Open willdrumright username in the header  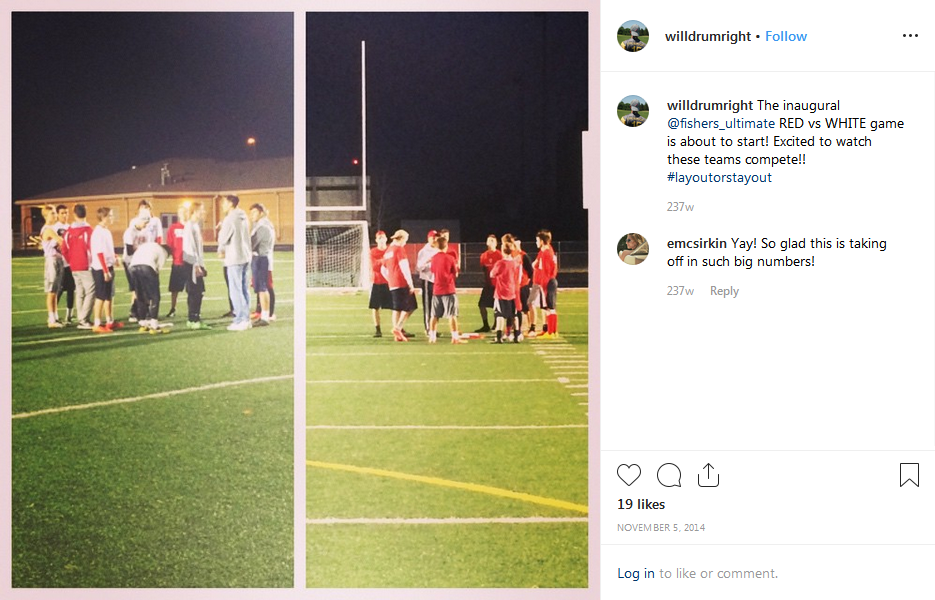[708, 36]
